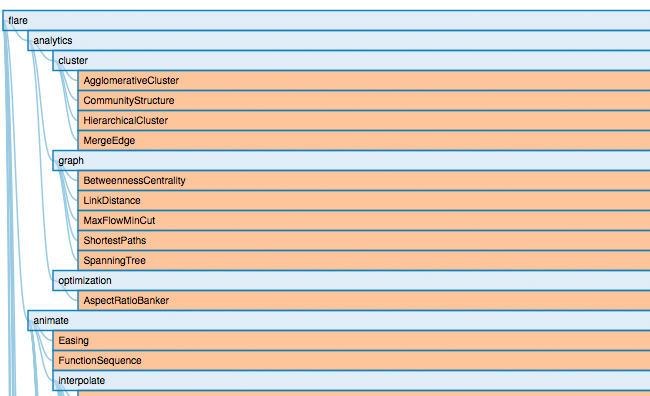The width and height of the screenshot is (650, 396).
Task: Collapse the animate node
Action: 339,321
